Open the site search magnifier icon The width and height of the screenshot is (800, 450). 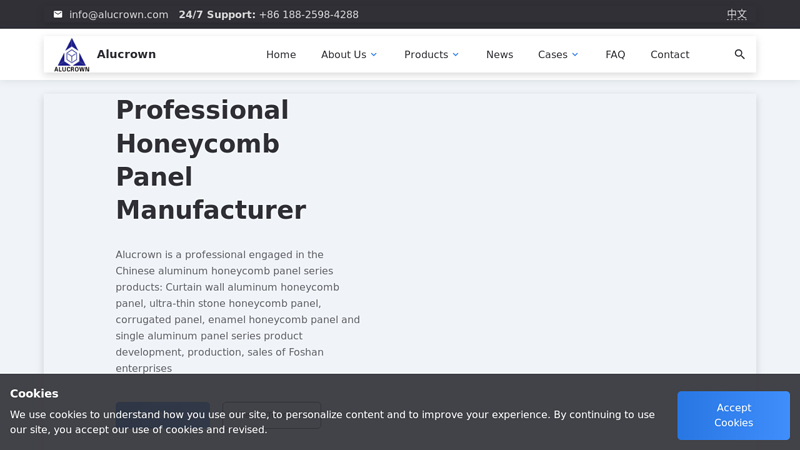coord(739,54)
